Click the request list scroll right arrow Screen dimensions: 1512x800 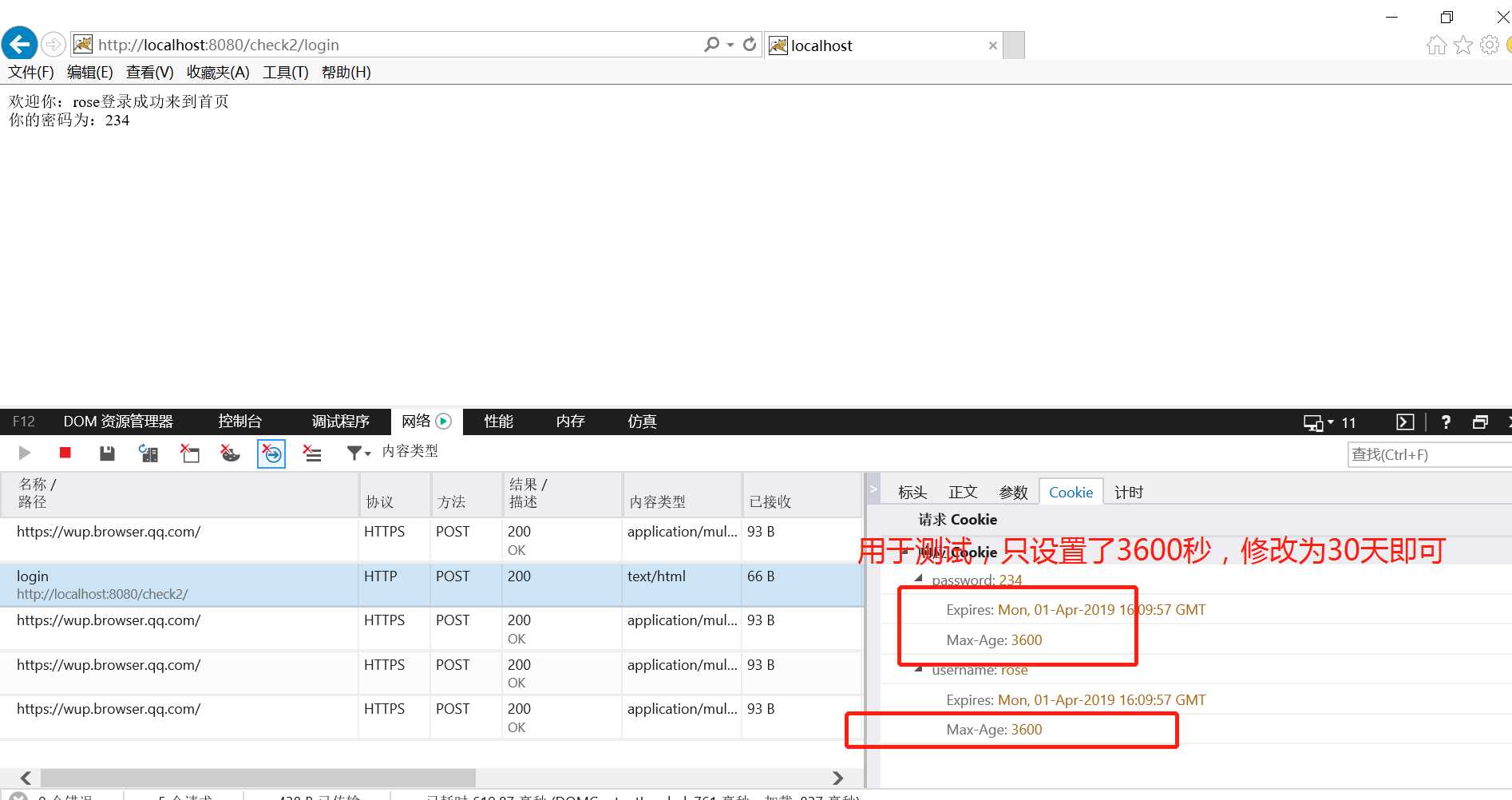(x=837, y=778)
